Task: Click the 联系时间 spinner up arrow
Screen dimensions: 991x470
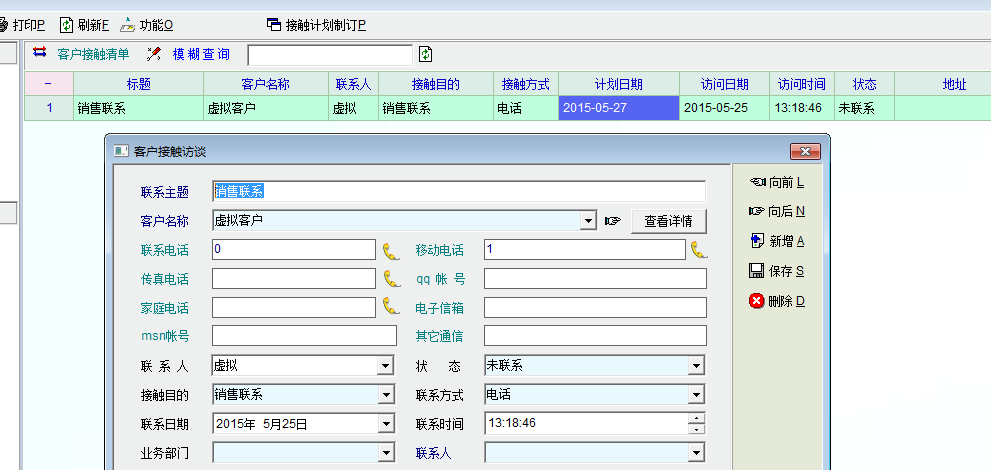Action: (x=697, y=418)
